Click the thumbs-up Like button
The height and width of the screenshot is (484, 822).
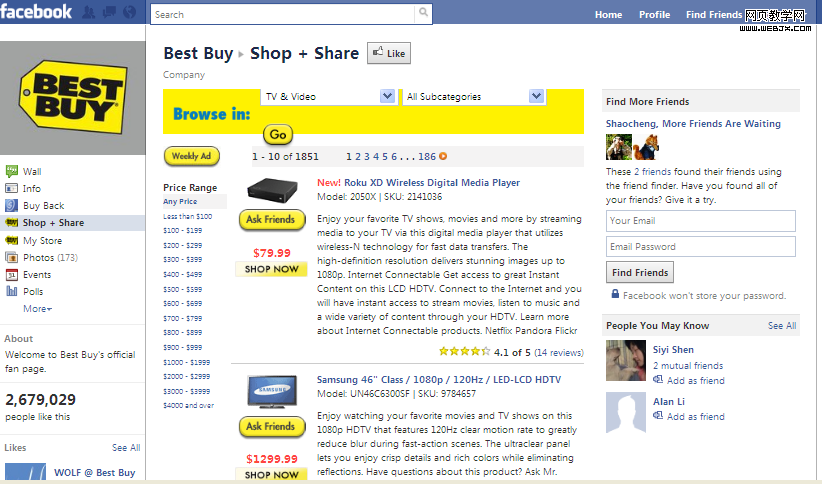point(389,54)
